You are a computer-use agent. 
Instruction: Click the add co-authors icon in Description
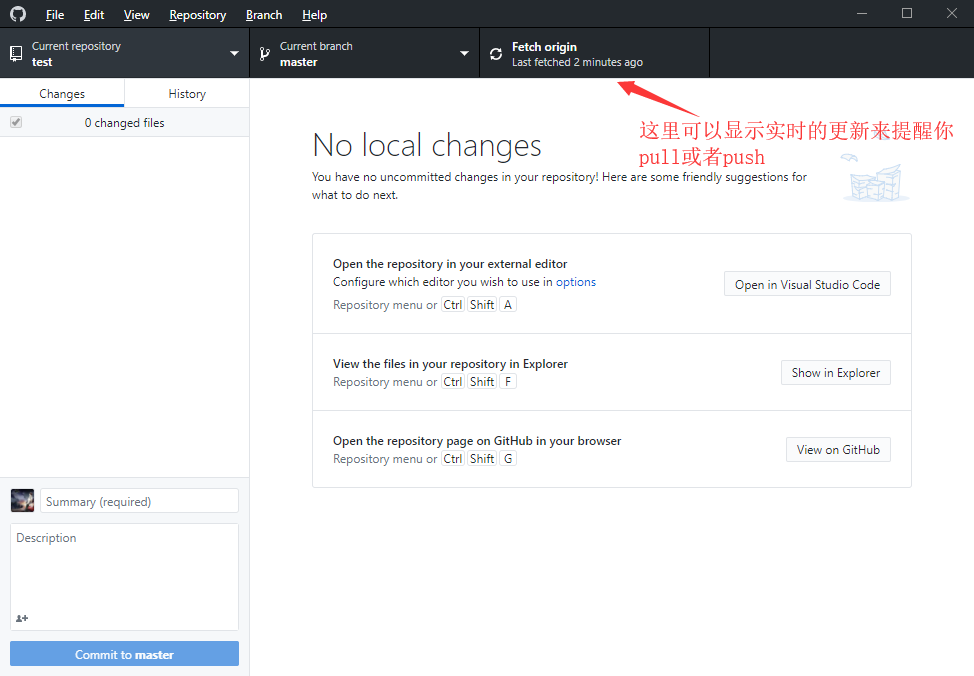(22, 618)
